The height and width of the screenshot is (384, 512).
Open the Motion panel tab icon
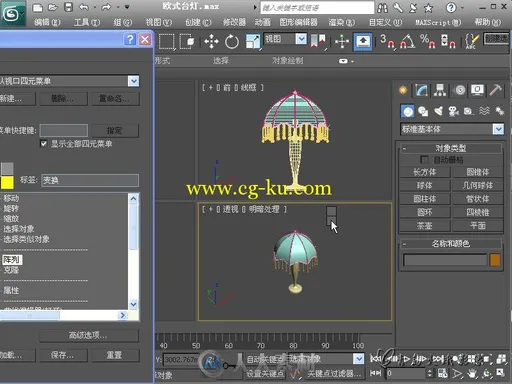click(x=460, y=90)
